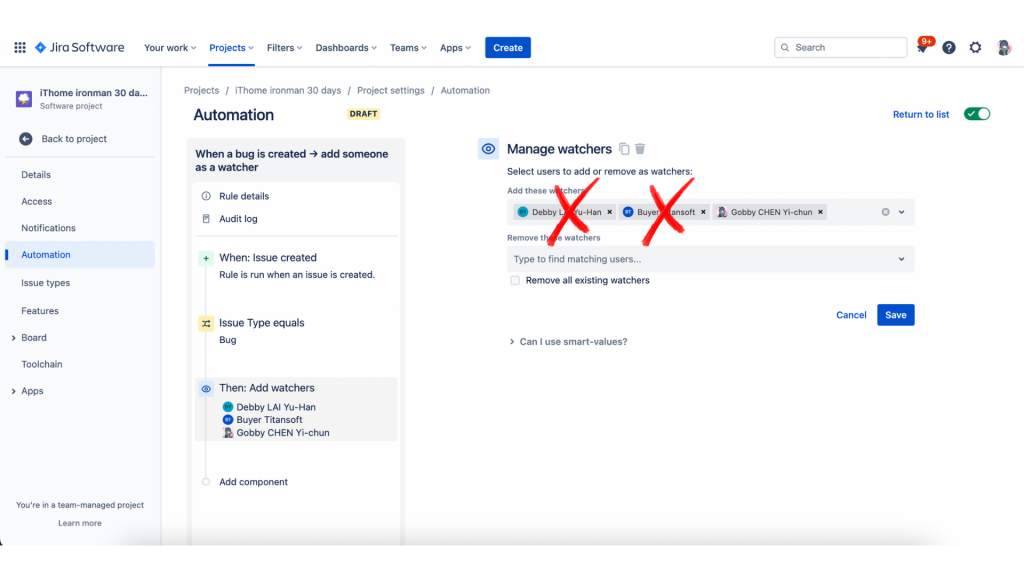Click the Back to project arrow icon
1024x576 pixels.
25,139
